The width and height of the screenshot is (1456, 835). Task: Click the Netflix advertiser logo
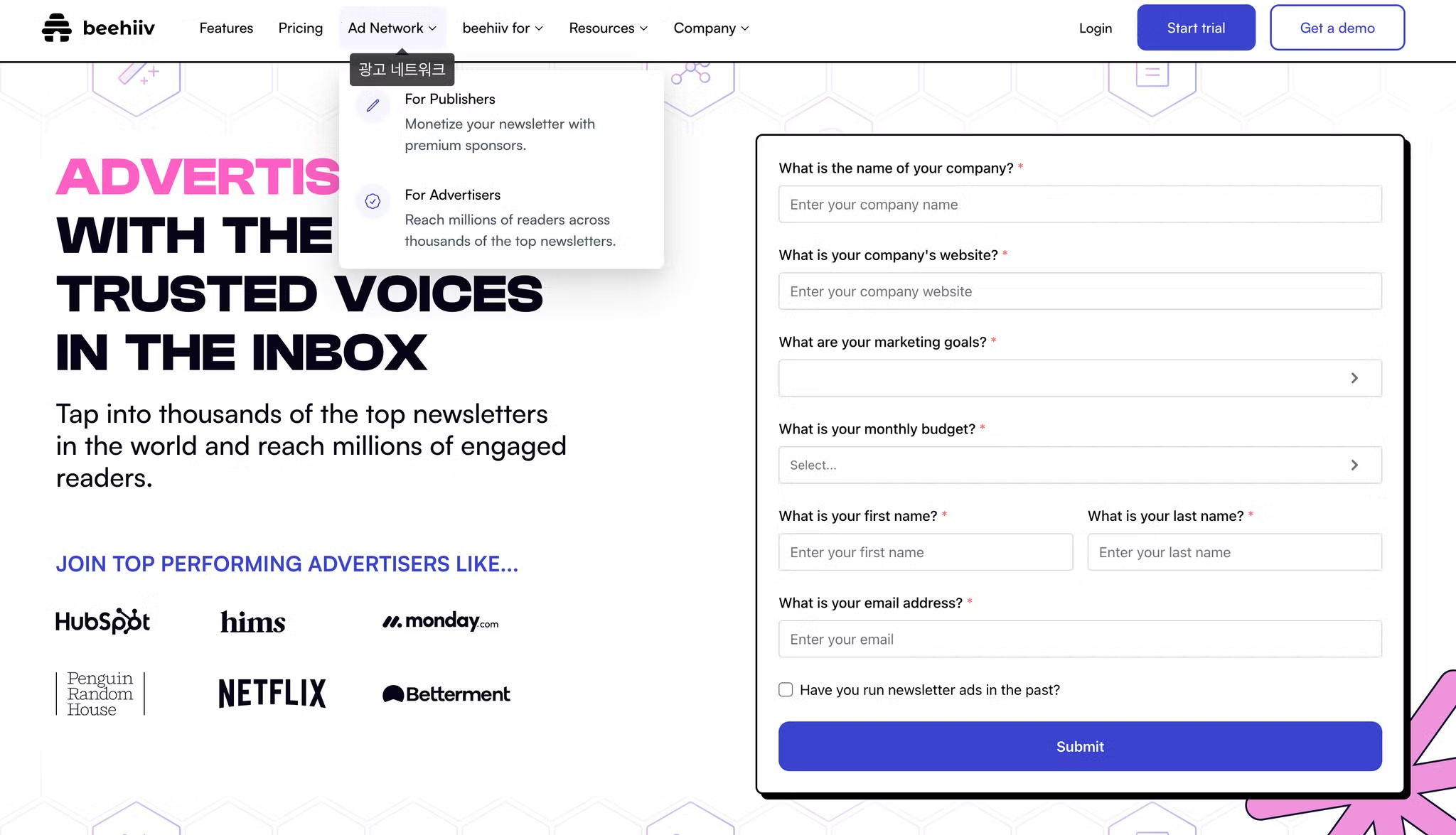271,692
